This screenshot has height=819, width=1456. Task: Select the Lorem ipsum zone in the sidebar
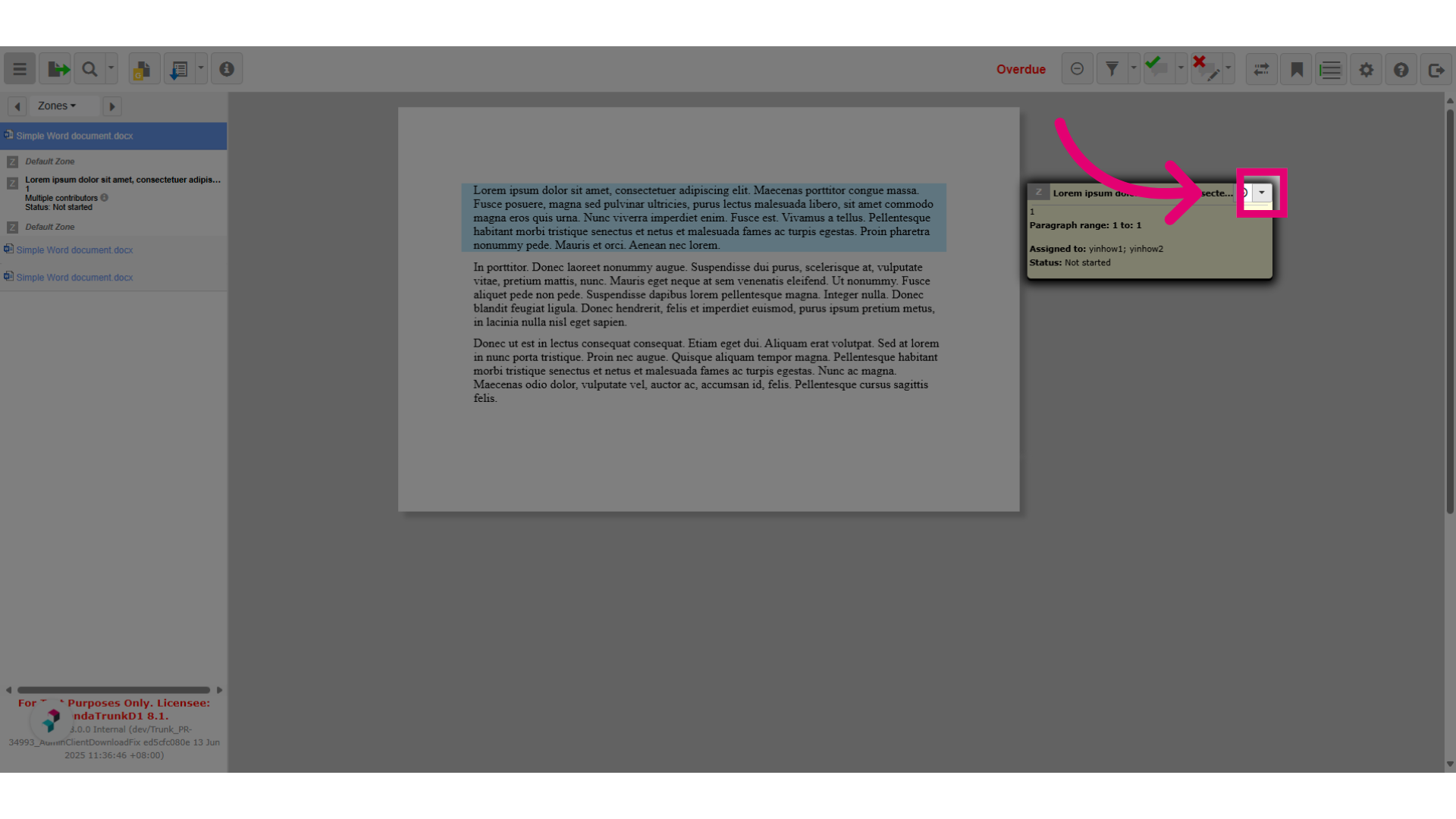point(123,180)
